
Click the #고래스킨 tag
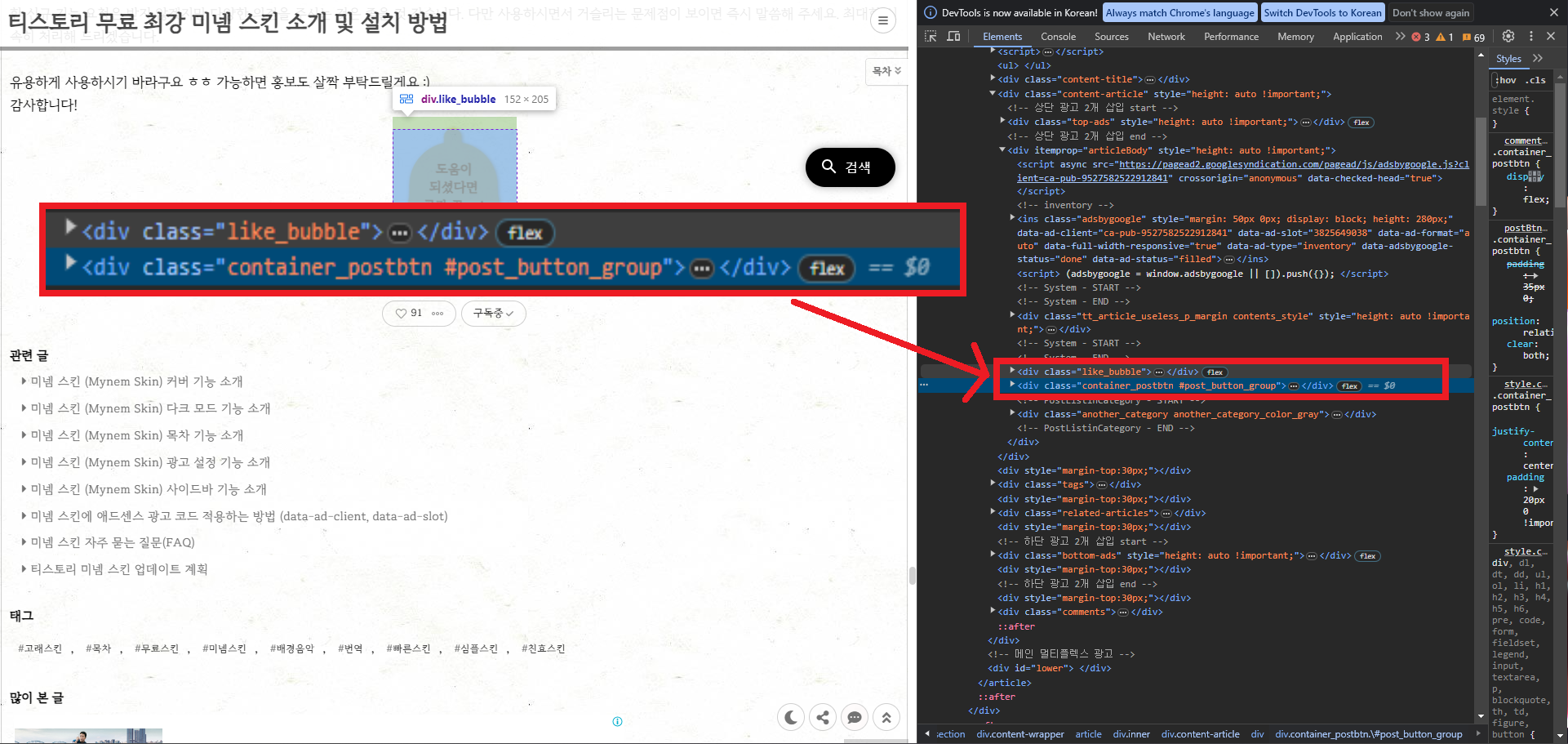click(40, 648)
